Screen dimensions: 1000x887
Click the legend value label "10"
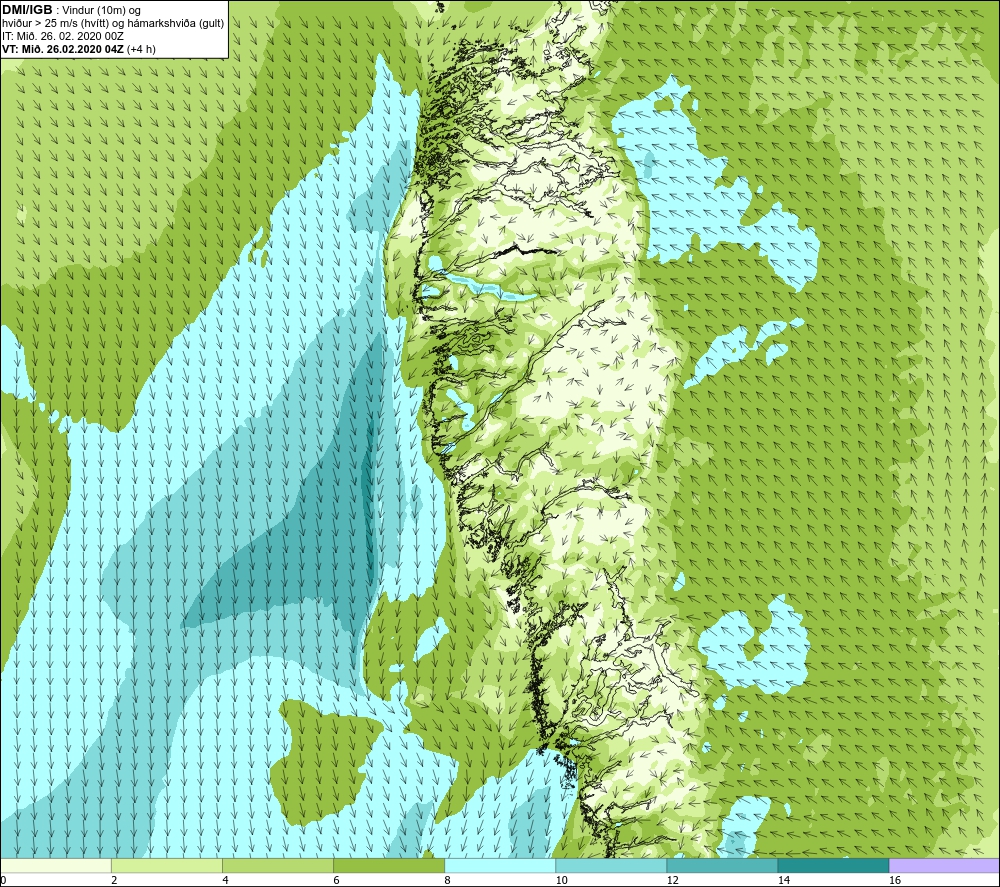coord(561,880)
